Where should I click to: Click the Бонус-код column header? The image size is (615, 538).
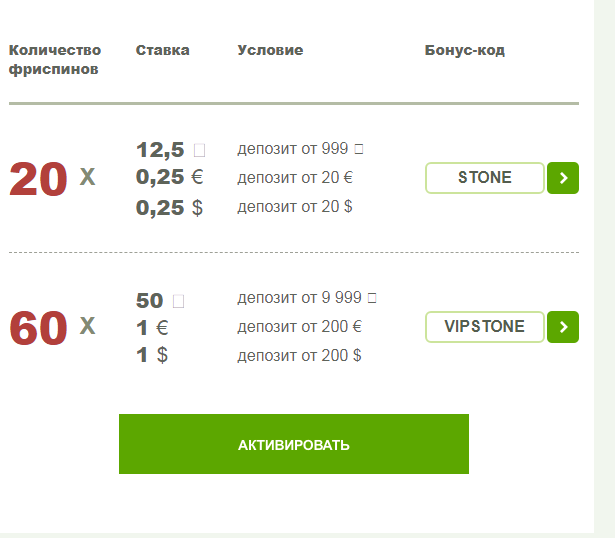click(464, 51)
